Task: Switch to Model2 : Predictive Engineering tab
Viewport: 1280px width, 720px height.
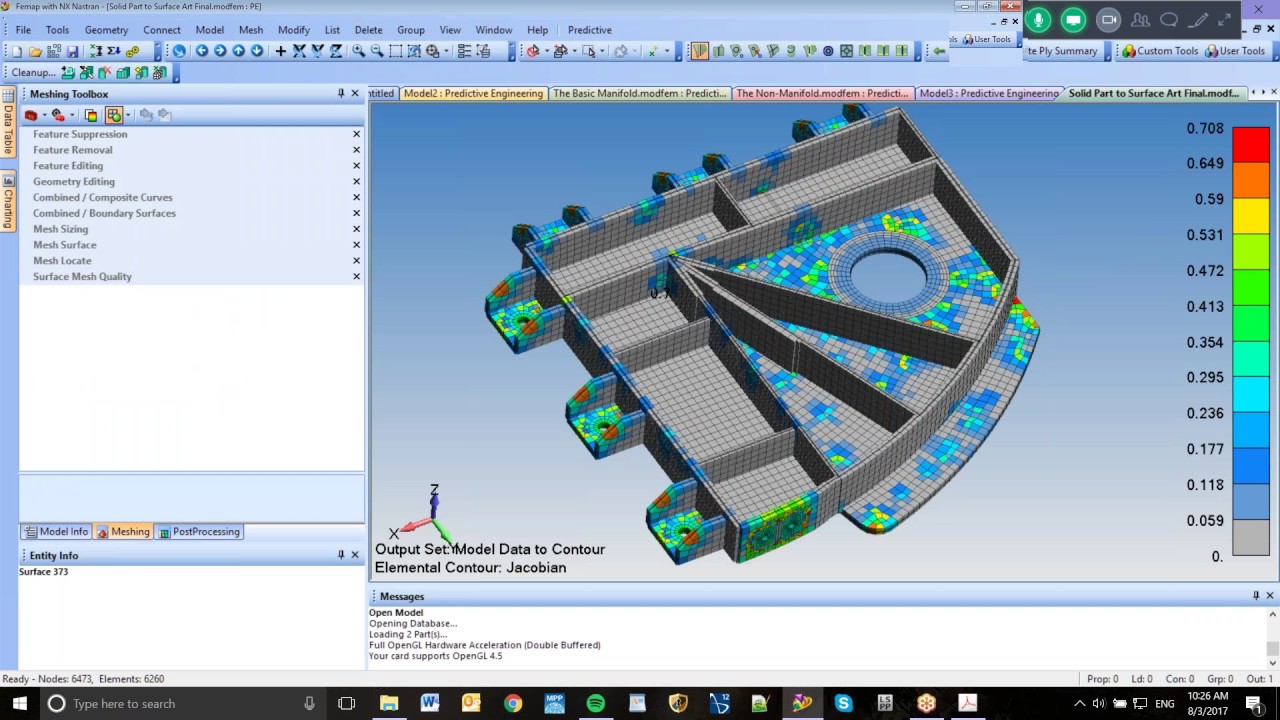Action: click(473, 93)
